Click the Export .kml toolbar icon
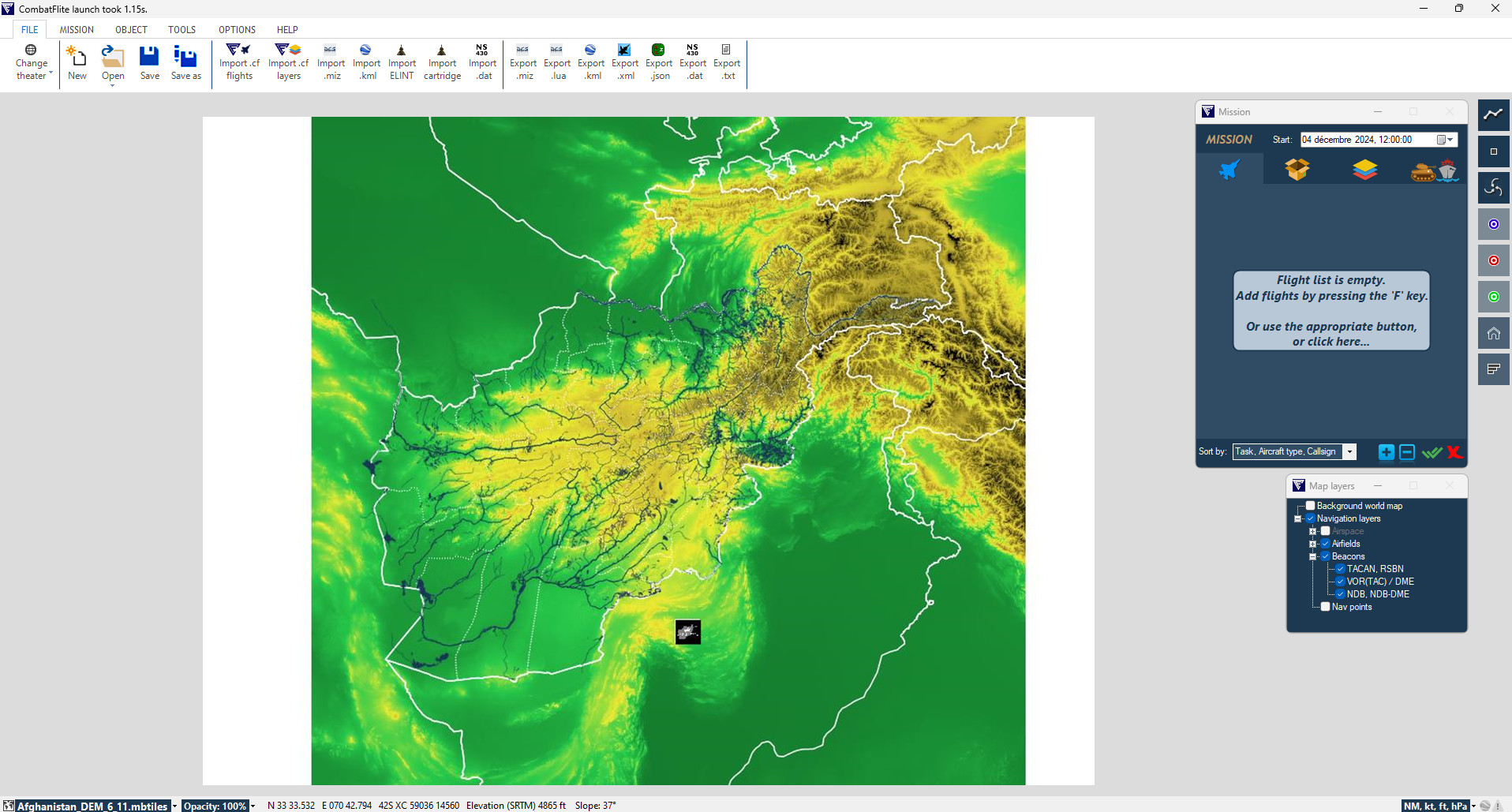Screen dimensions: 1512x812 pos(590,62)
